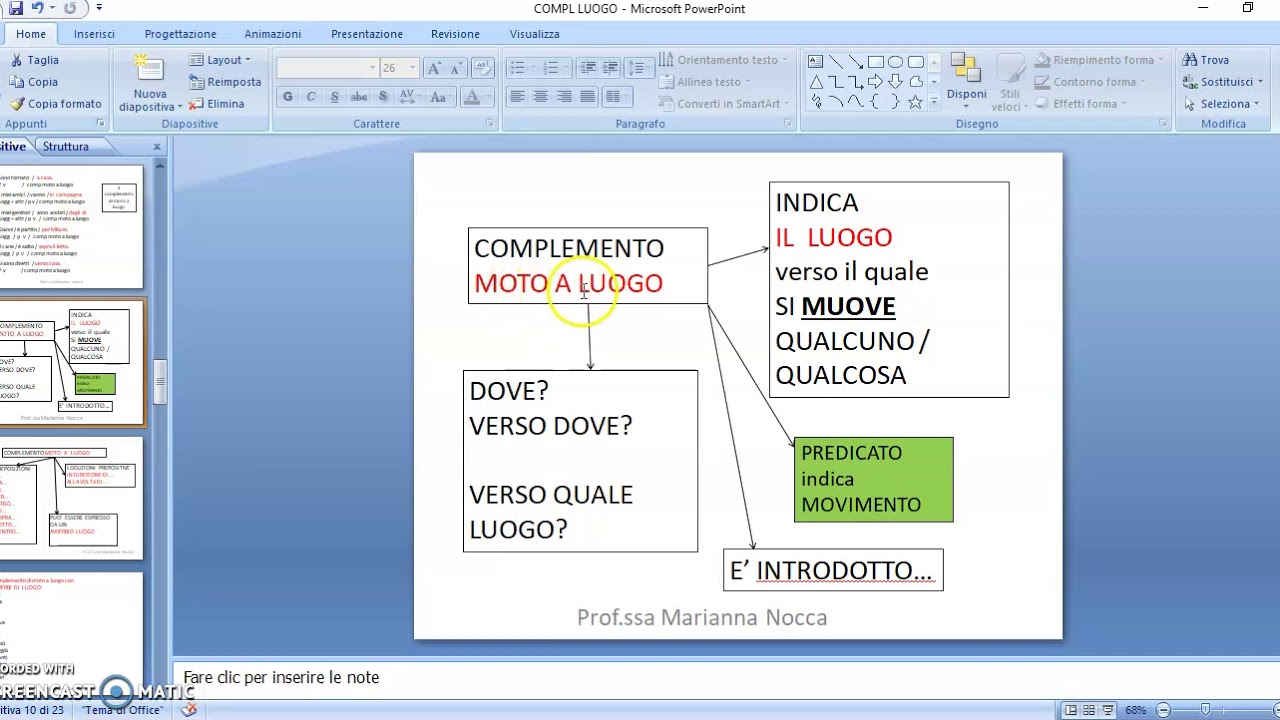This screenshot has width=1280, height=720.
Task: Align paragraph text to the right
Action: click(x=564, y=97)
